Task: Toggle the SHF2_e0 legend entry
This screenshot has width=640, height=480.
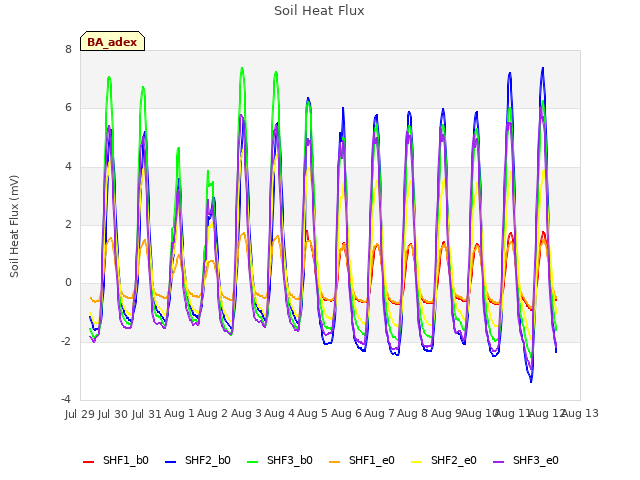Action: click(x=444, y=460)
